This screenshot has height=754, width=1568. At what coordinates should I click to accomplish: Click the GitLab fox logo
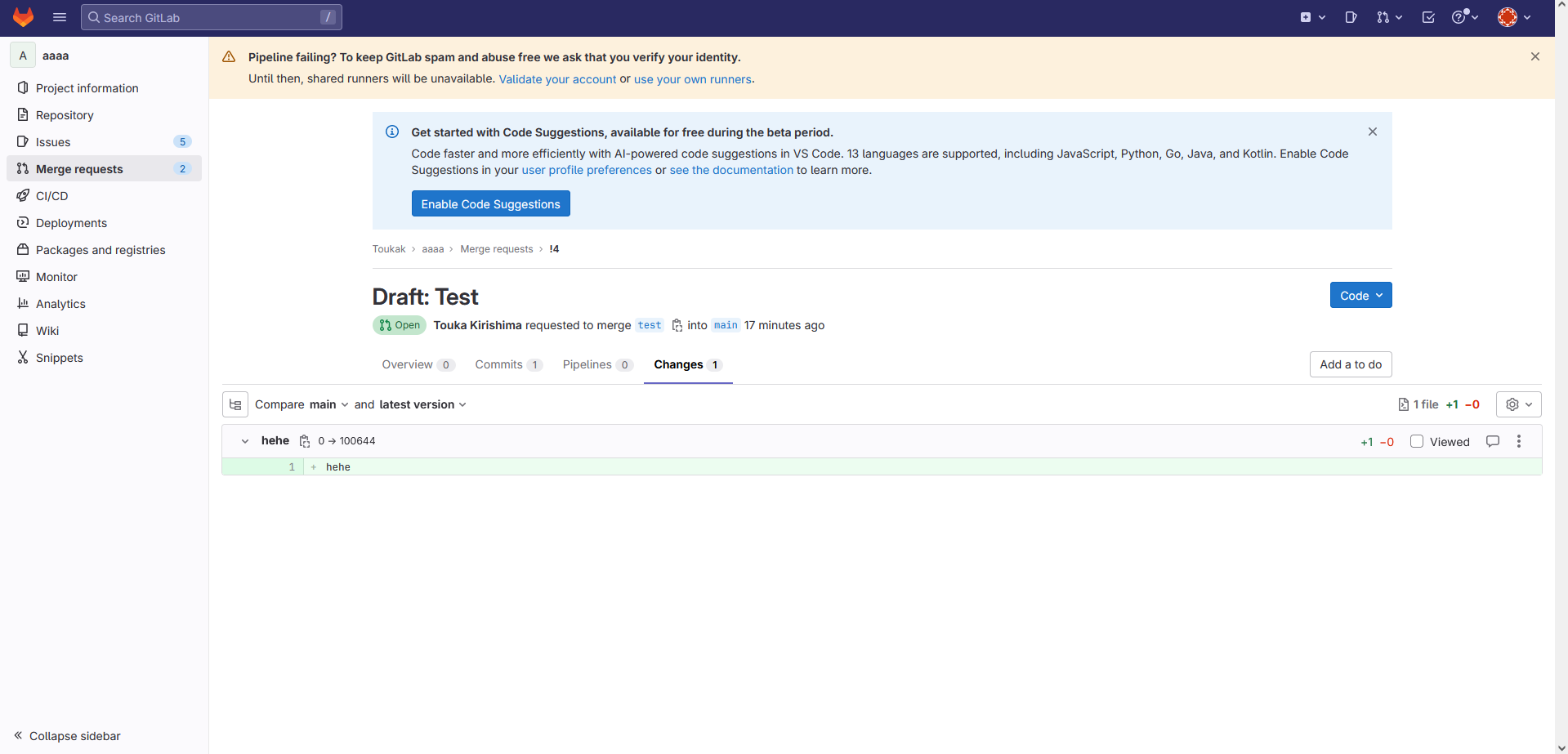(x=23, y=17)
